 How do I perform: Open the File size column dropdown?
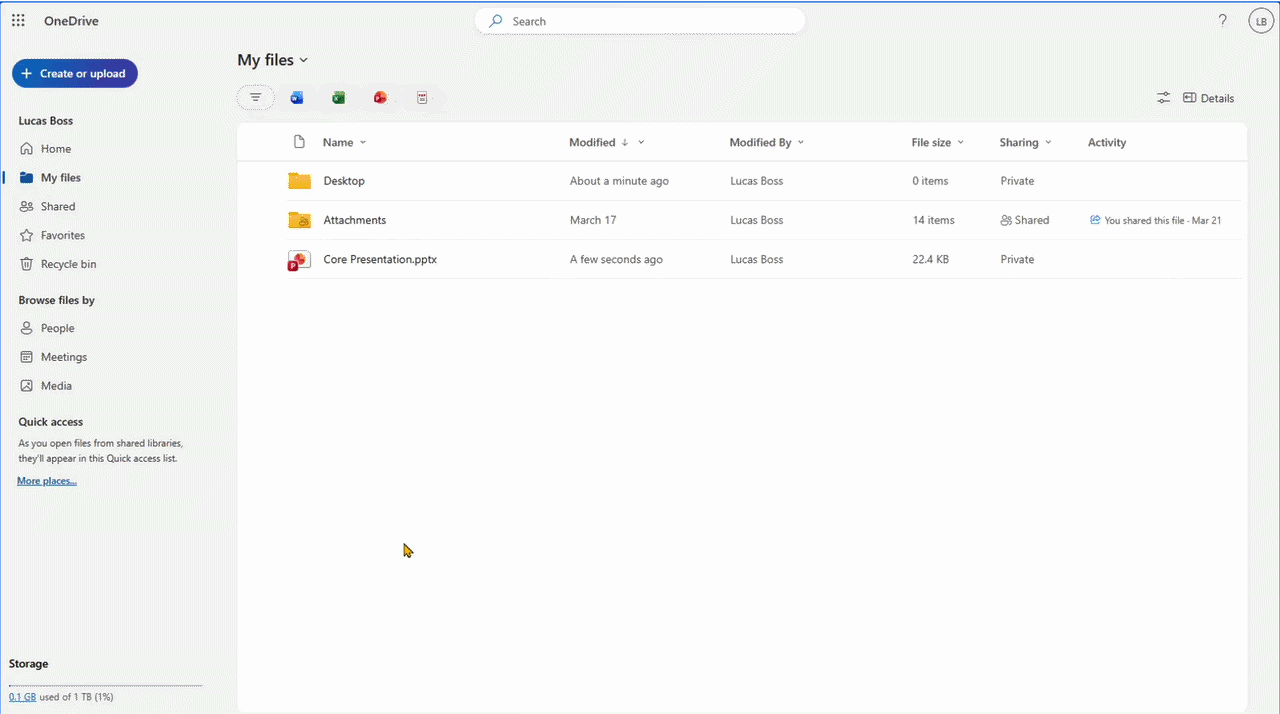961,142
